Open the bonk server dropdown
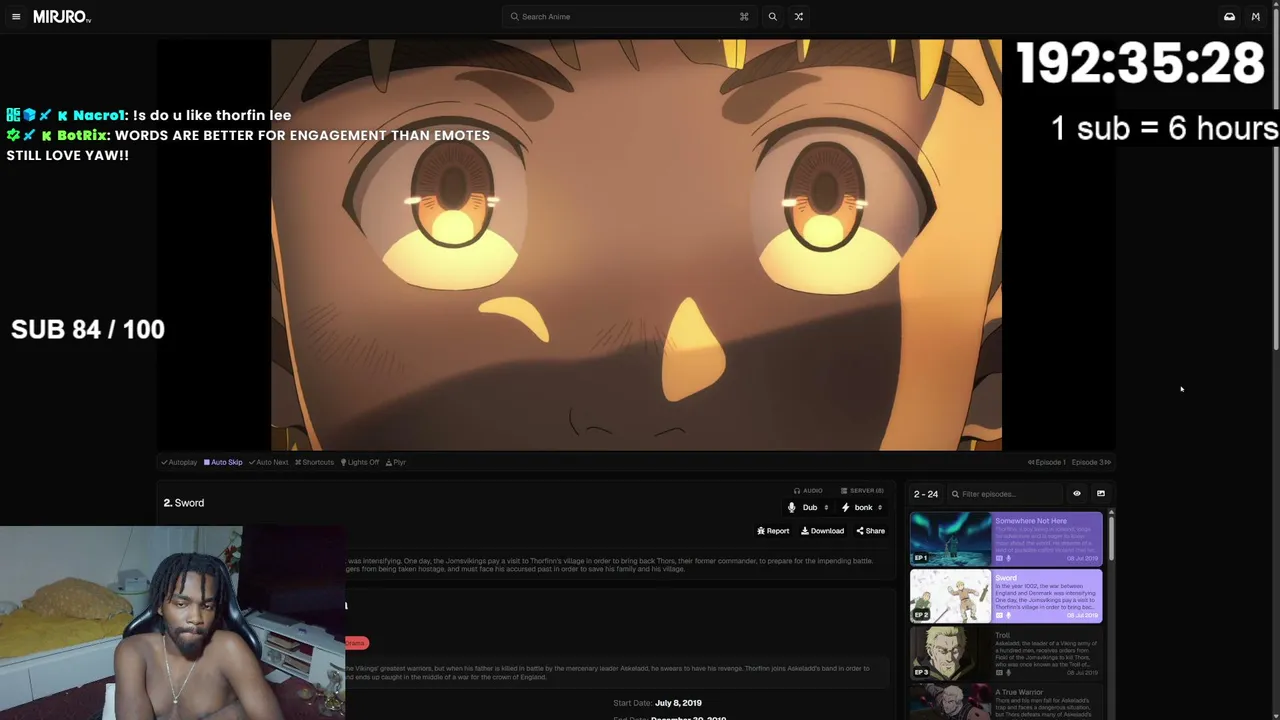This screenshot has width=1280, height=720. (x=862, y=508)
